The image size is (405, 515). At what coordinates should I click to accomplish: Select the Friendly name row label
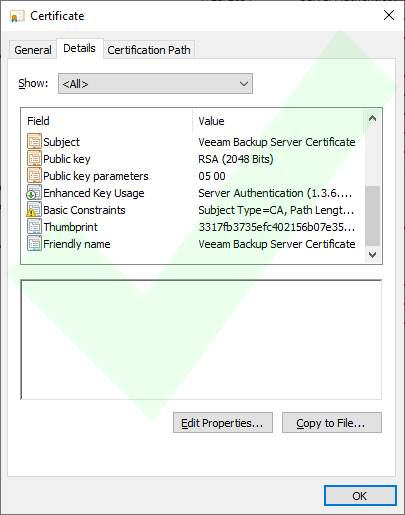point(77,244)
